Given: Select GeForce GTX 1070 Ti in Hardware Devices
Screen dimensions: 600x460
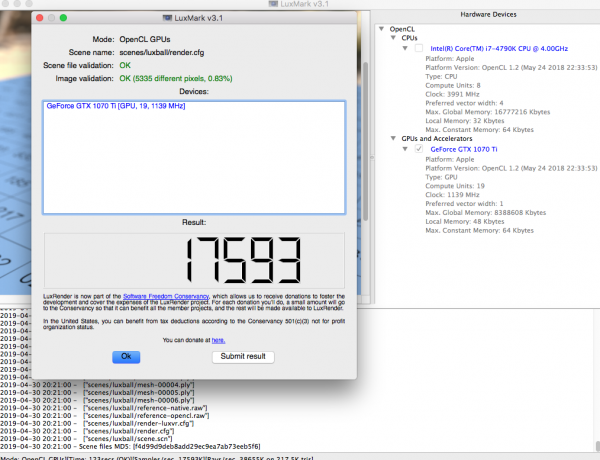Looking at the screenshot, I should coord(464,149).
